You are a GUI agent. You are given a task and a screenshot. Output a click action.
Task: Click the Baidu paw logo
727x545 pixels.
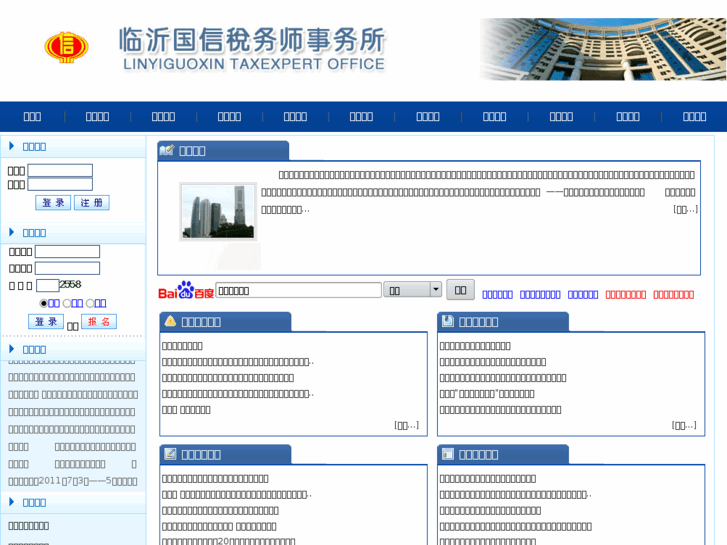pos(186,290)
